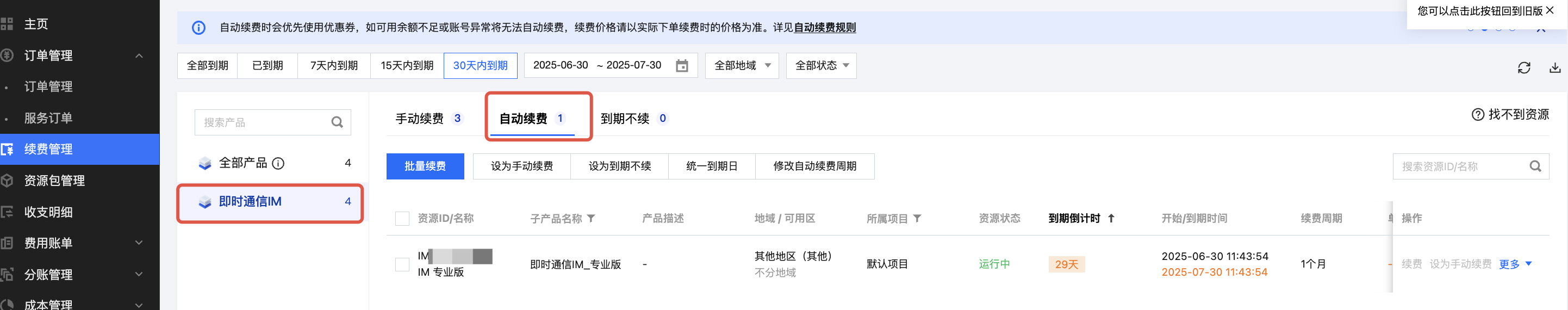Viewport: 1568px width, 310px height.
Task: Check the IM 专业版 row checkbox
Action: 402,264
